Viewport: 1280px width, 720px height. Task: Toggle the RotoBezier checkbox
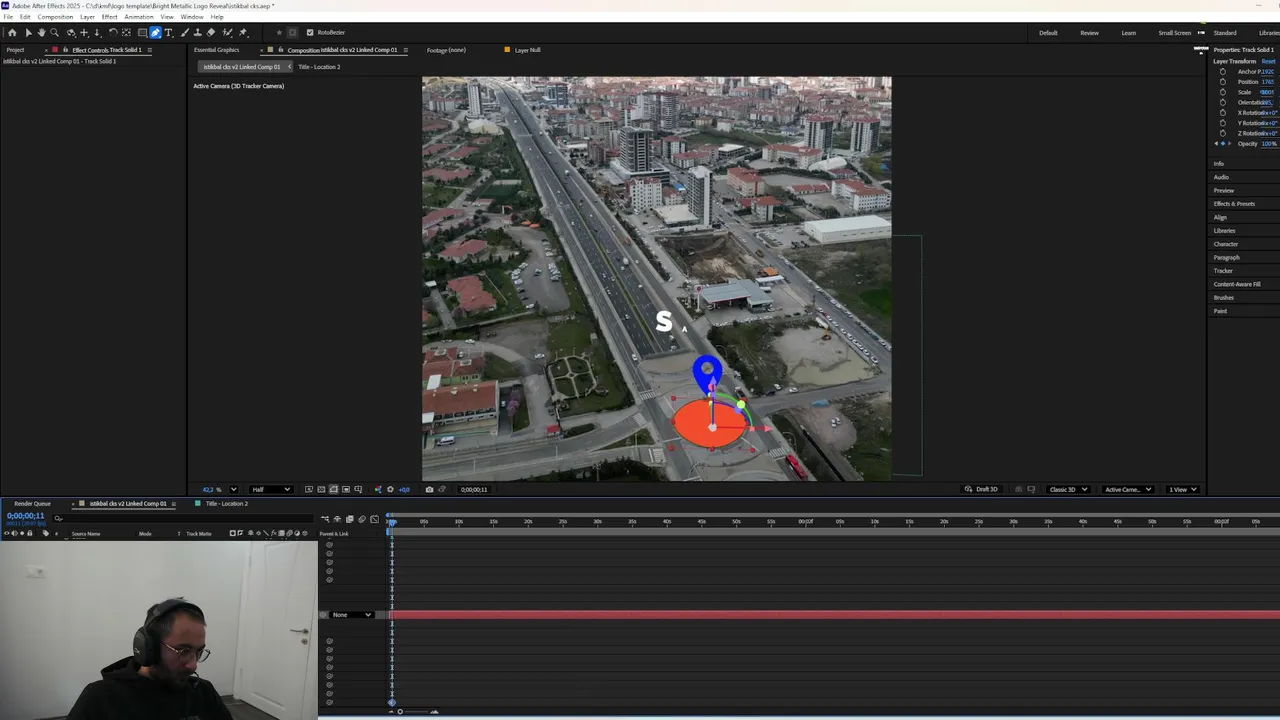pyautogui.click(x=310, y=33)
